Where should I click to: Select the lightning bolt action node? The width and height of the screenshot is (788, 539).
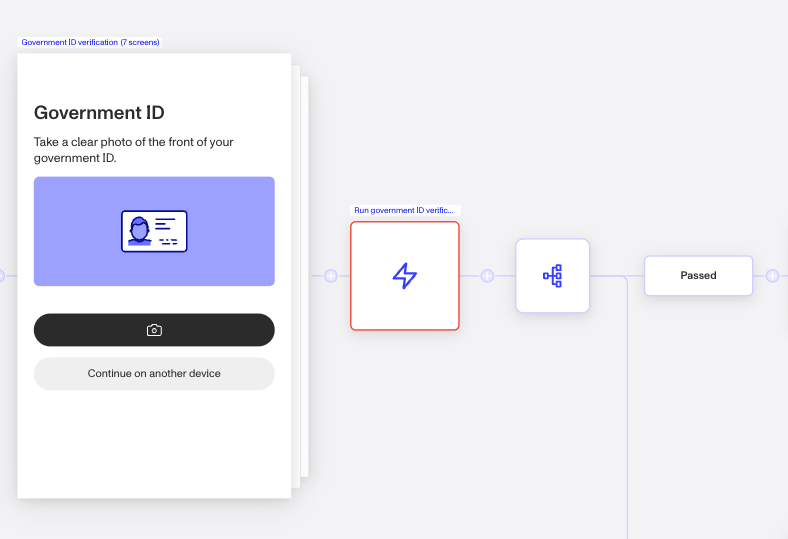click(x=405, y=276)
